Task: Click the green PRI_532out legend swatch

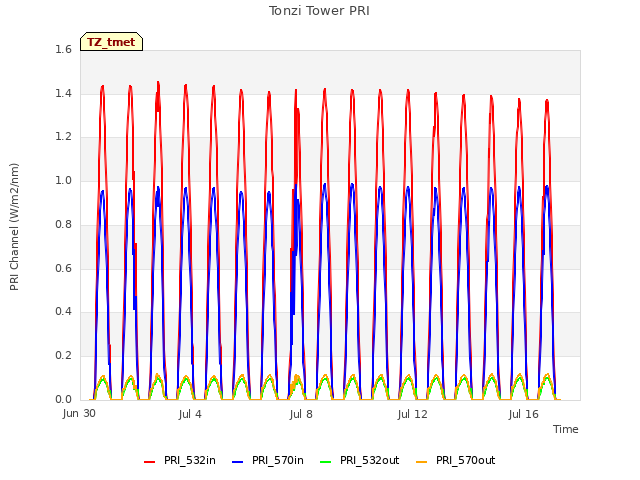Action: [326, 462]
